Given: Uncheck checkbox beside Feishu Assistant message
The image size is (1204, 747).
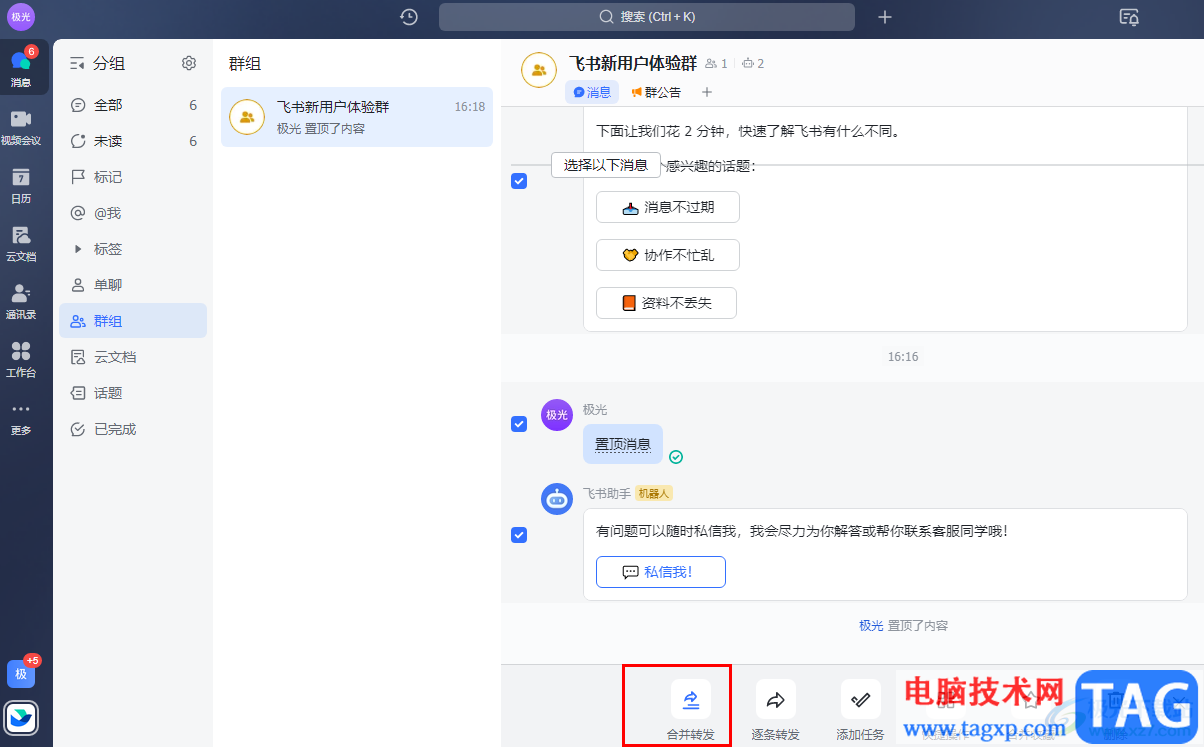Looking at the screenshot, I should (x=519, y=535).
